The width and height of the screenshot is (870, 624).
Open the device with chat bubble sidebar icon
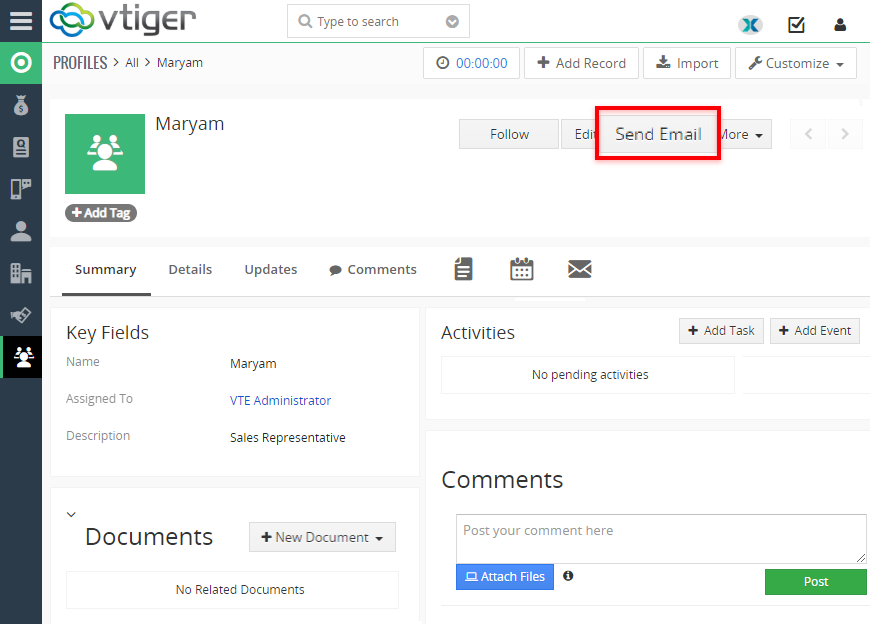tap(21, 189)
